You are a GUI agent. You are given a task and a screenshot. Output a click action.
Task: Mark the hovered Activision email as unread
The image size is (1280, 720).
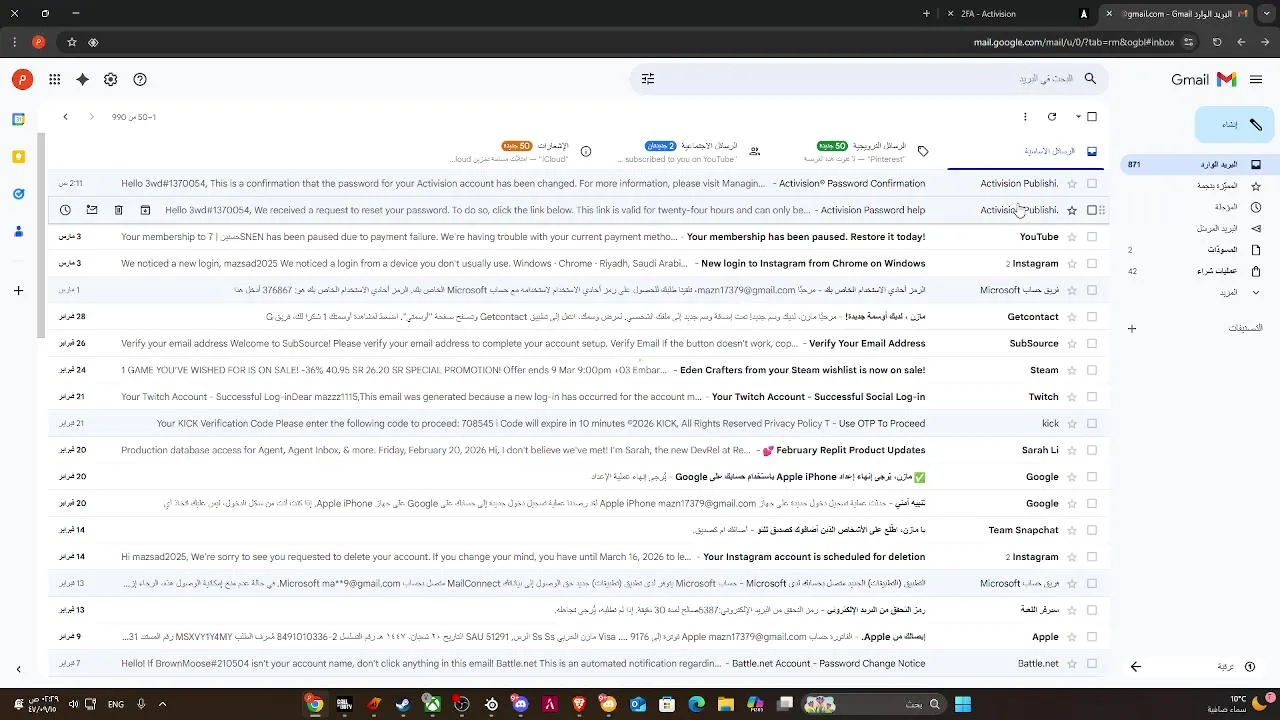pos(92,210)
